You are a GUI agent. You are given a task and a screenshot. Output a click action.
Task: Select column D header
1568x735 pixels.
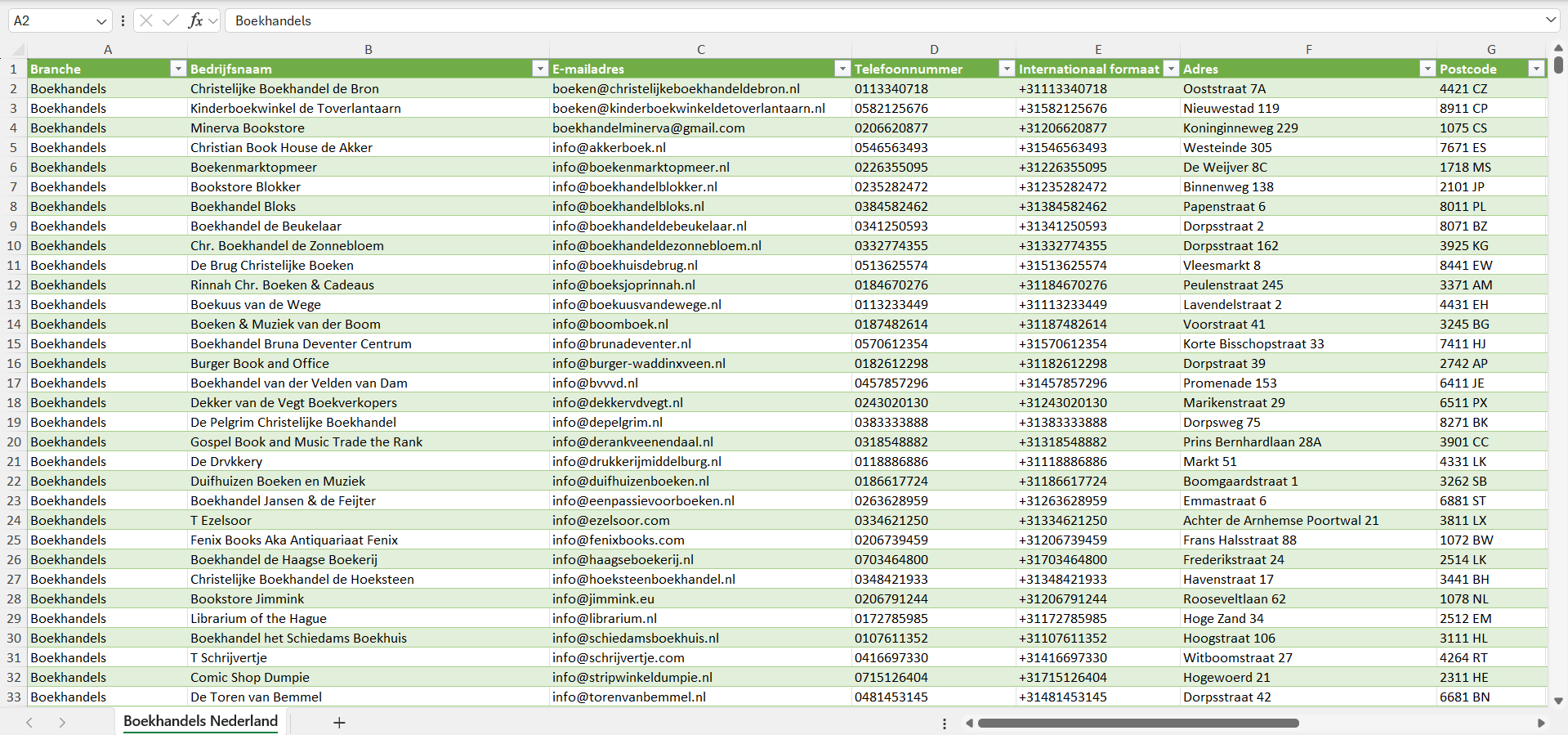click(933, 50)
